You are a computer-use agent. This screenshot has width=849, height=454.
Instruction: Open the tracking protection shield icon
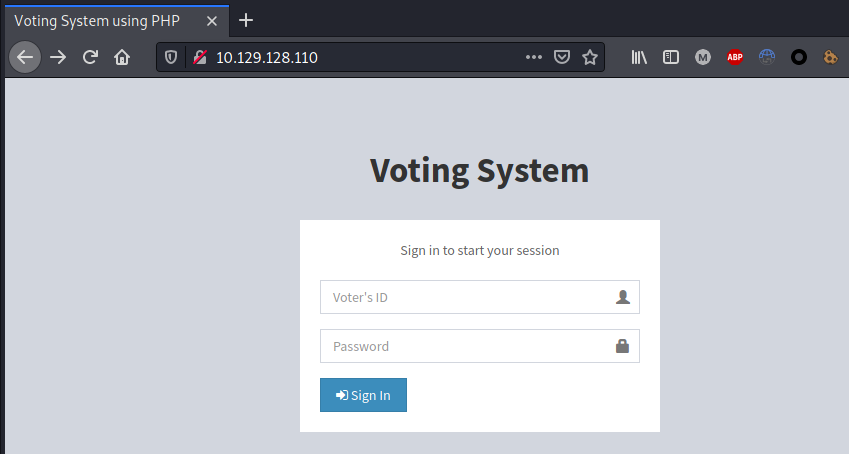click(x=171, y=57)
